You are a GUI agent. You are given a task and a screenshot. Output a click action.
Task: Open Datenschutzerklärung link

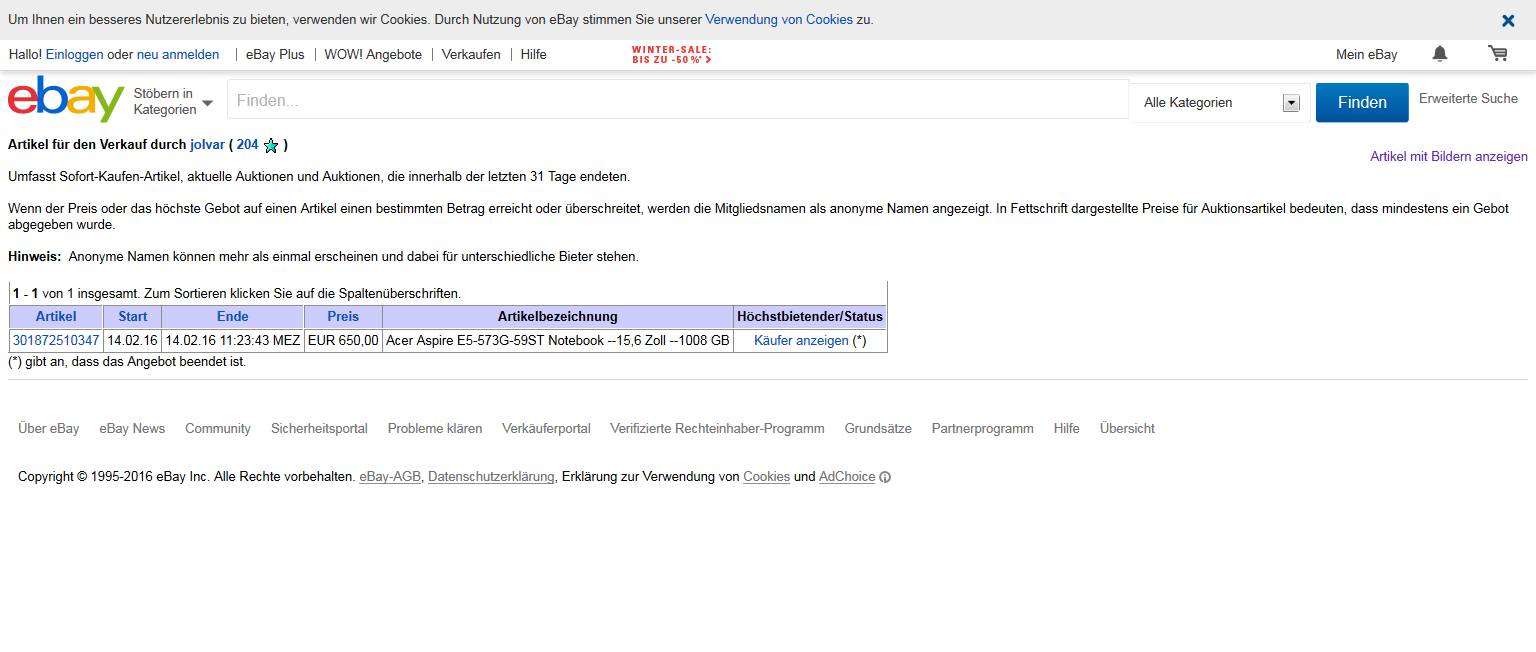[x=491, y=477]
